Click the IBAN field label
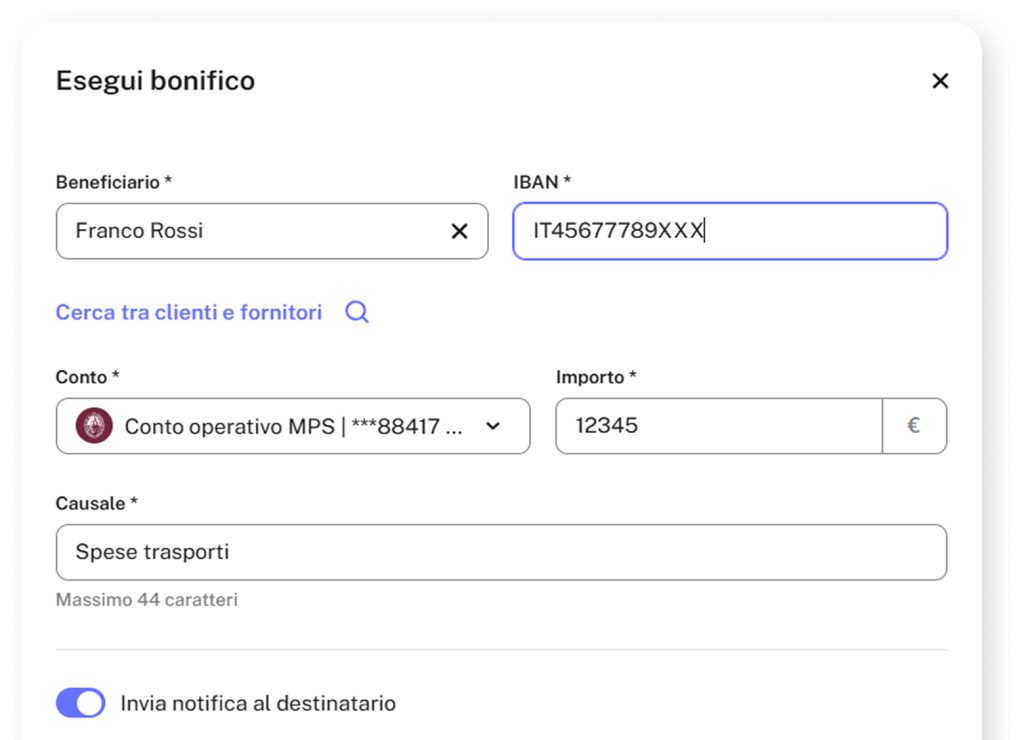Viewport: 1024px width, 740px height. pyautogui.click(x=542, y=182)
